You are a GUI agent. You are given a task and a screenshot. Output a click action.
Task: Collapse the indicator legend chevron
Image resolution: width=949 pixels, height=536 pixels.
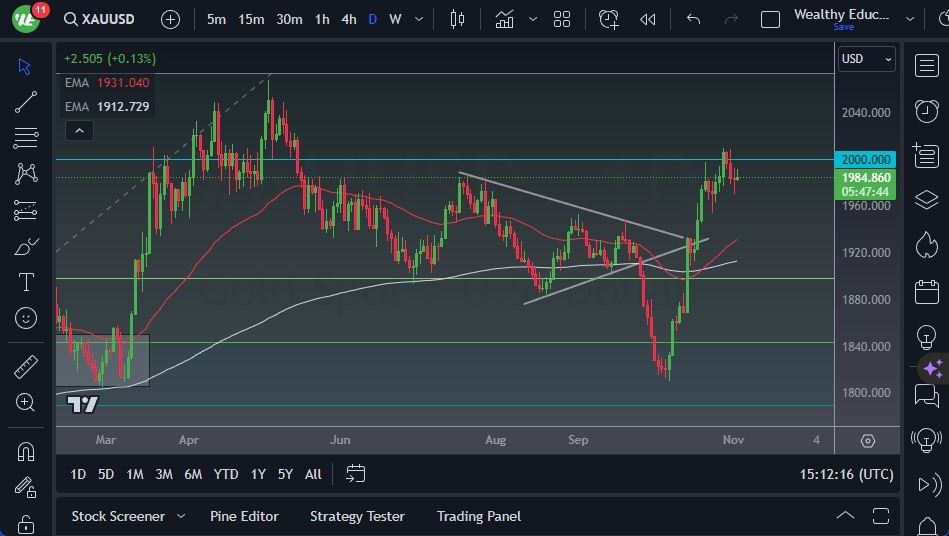[x=78, y=130]
